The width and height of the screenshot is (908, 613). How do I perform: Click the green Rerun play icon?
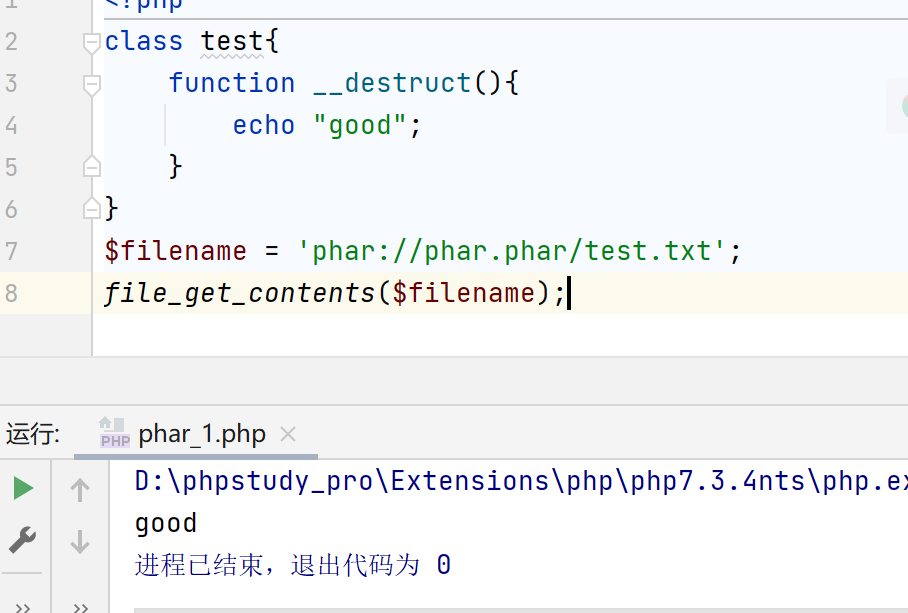click(23, 489)
